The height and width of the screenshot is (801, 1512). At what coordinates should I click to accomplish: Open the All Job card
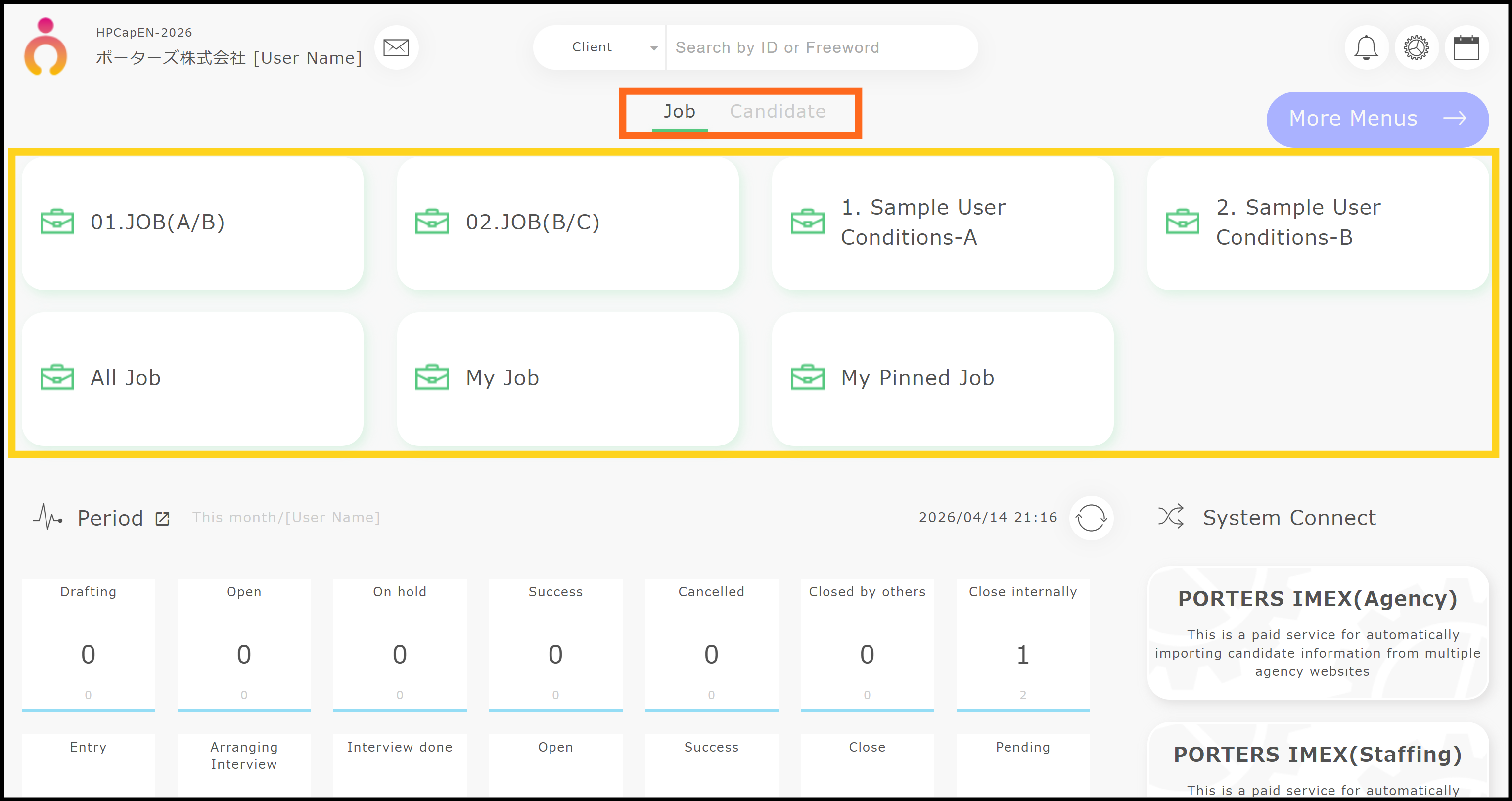tap(192, 378)
